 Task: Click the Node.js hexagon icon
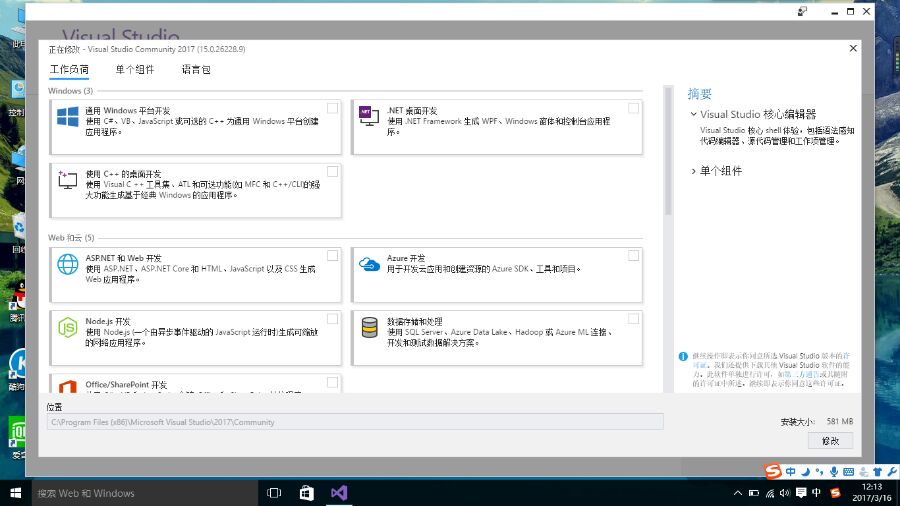(x=68, y=328)
